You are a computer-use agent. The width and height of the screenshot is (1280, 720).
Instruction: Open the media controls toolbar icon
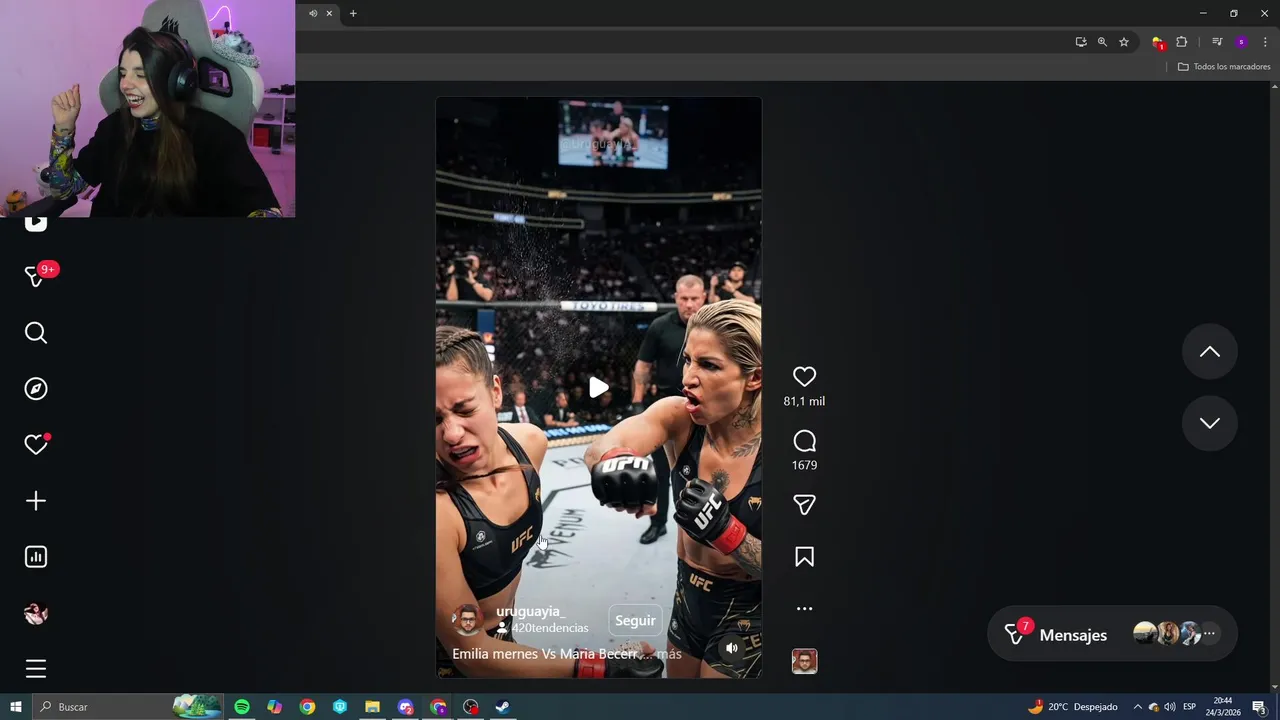click(1217, 42)
